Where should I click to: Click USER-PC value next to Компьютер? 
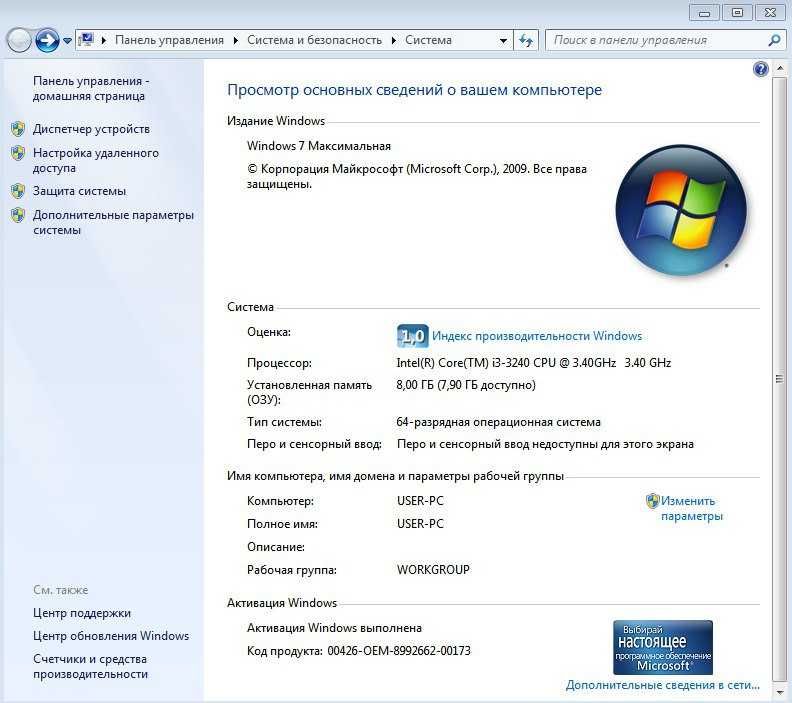point(420,501)
